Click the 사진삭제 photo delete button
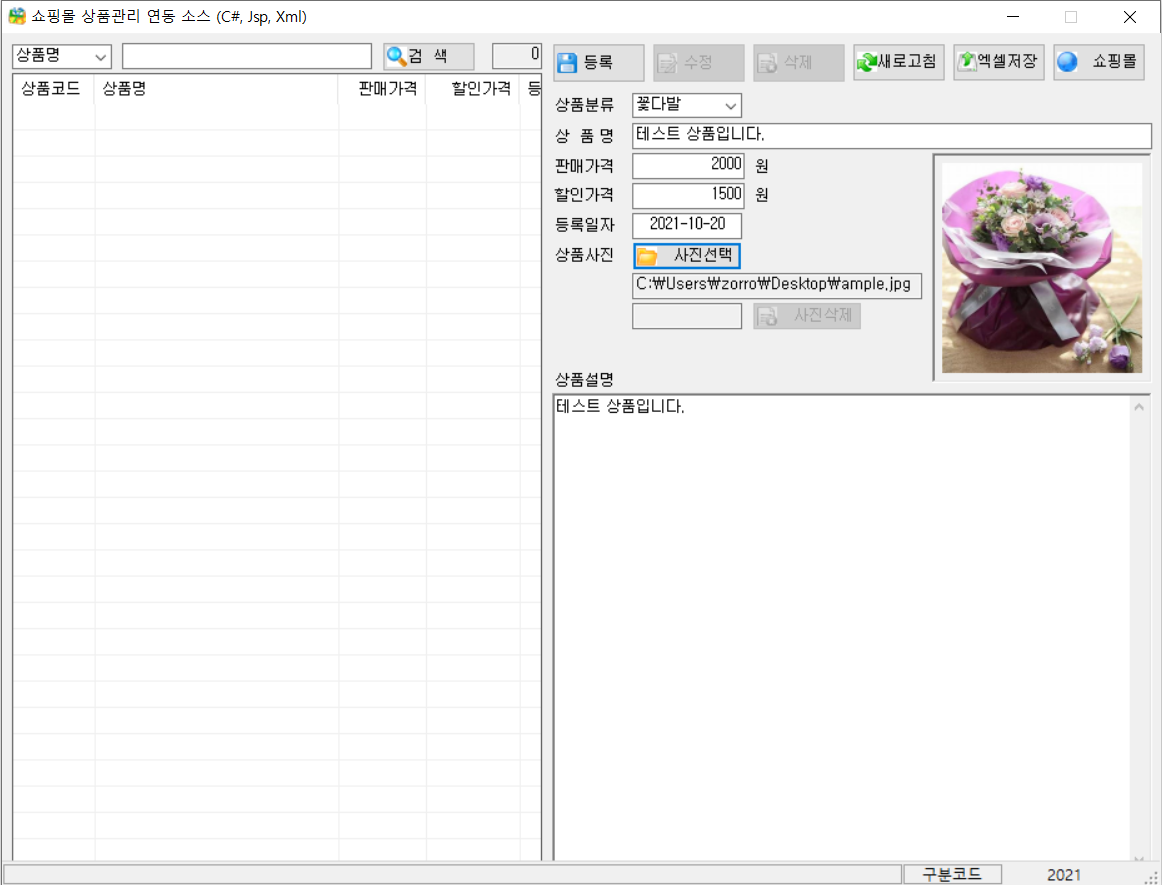Image resolution: width=1162 pixels, height=885 pixels. point(807,316)
